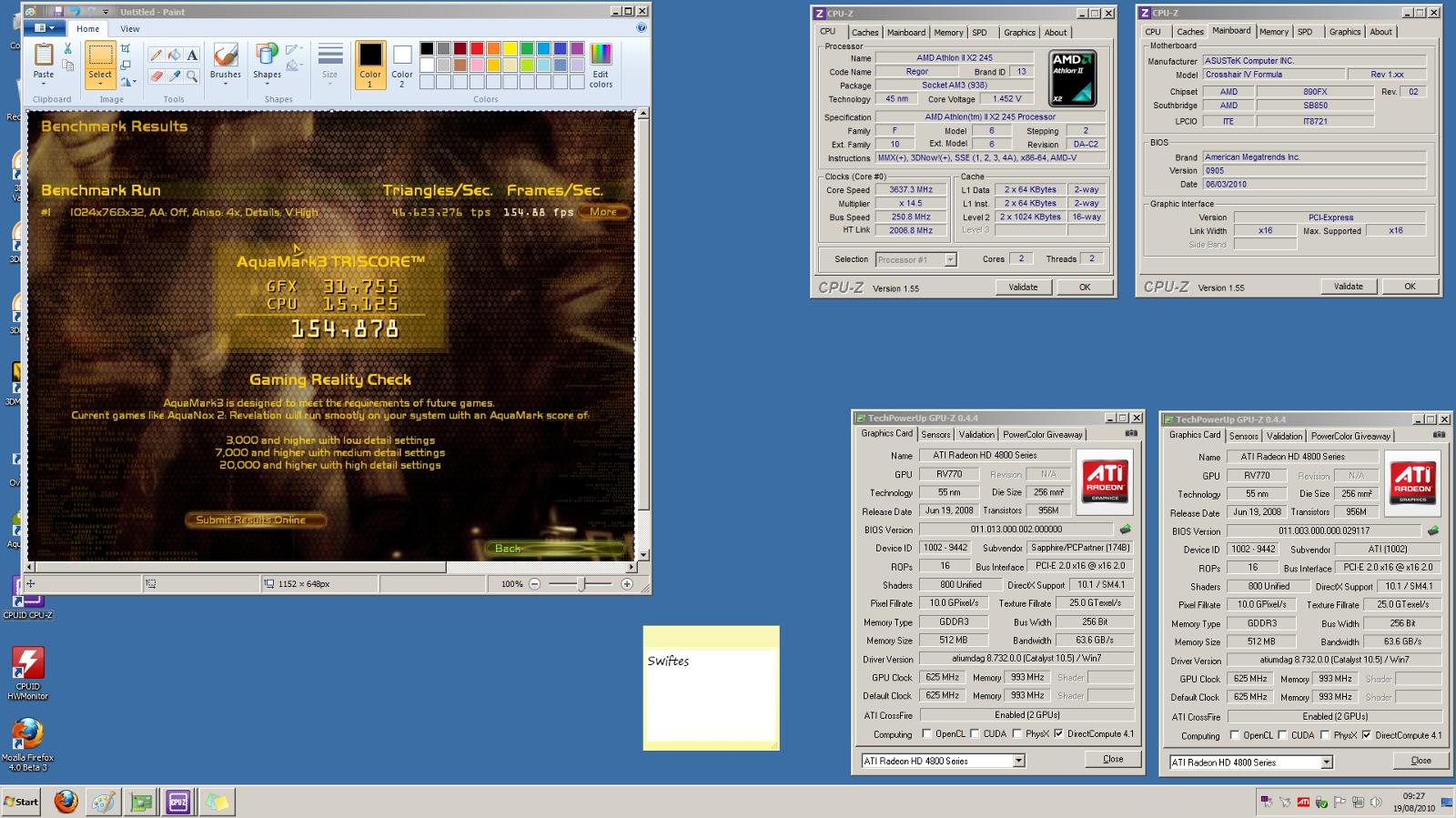Click OK button in right CPU-Z window
This screenshot has width=1456, height=818.
[x=1410, y=286]
